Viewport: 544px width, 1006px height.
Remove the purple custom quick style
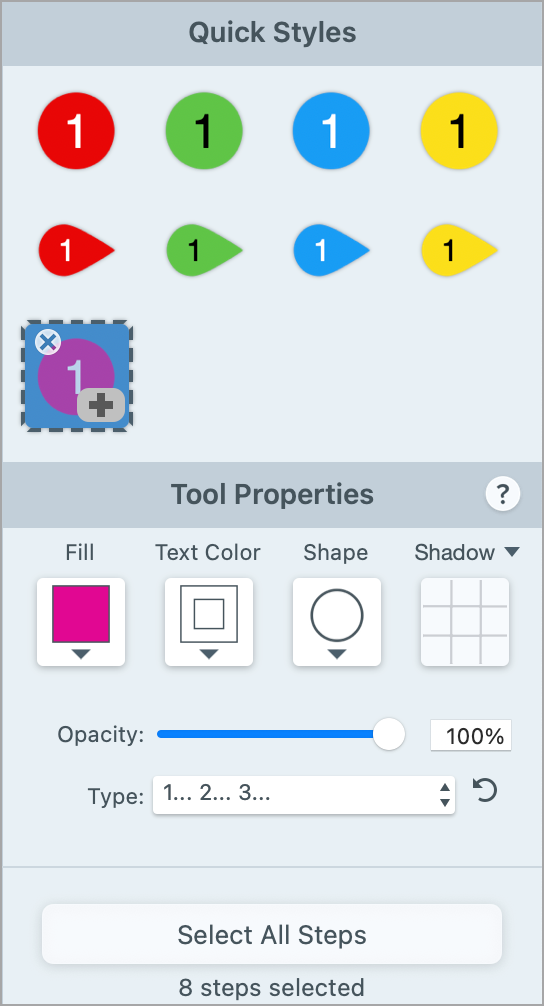click(48, 342)
